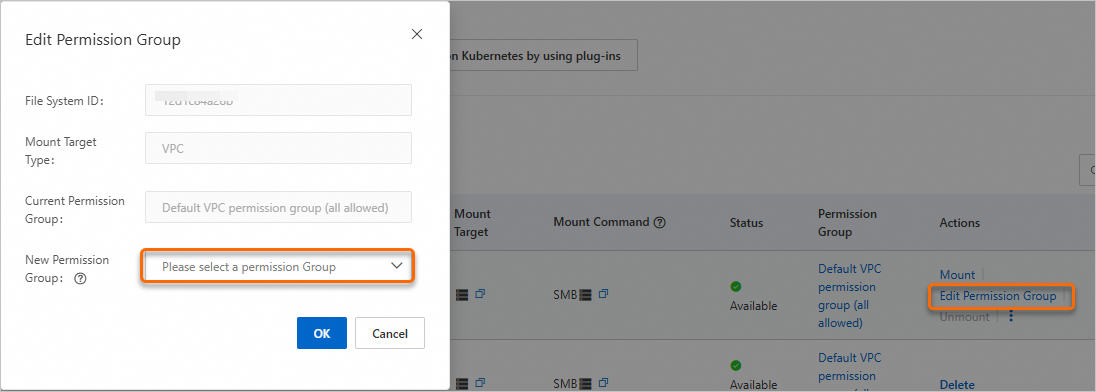Click the Kubernetes by using plug-ins button
Screen dimensions: 1096x392
tap(543, 55)
